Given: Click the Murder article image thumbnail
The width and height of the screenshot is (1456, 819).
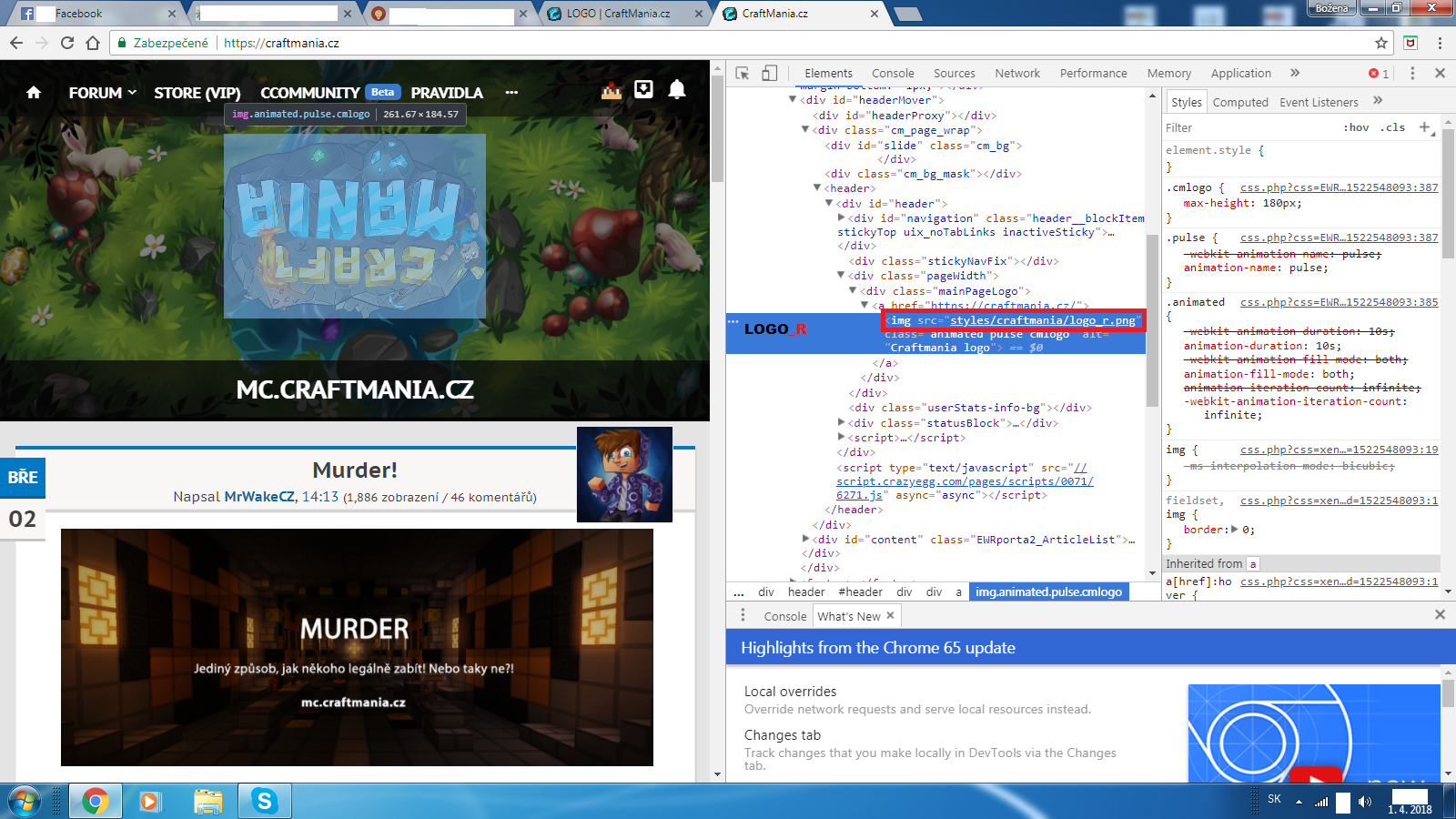Looking at the screenshot, I should [x=357, y=647].
